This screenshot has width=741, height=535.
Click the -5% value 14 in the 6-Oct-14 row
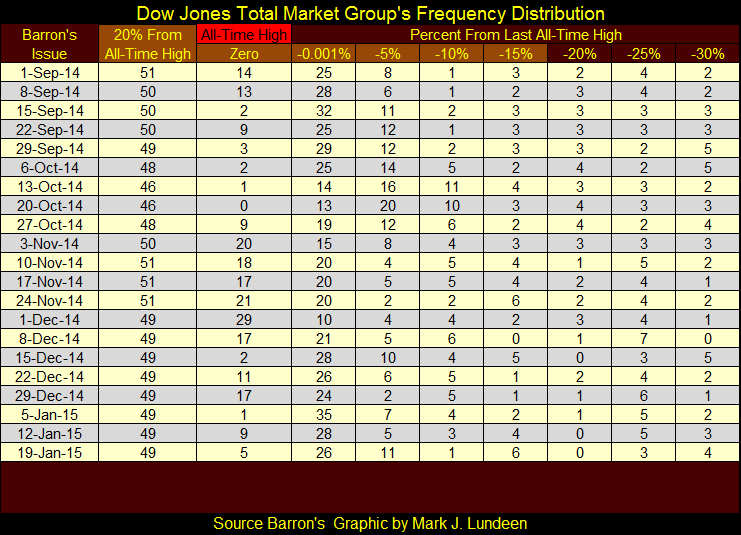pos(388,168)
